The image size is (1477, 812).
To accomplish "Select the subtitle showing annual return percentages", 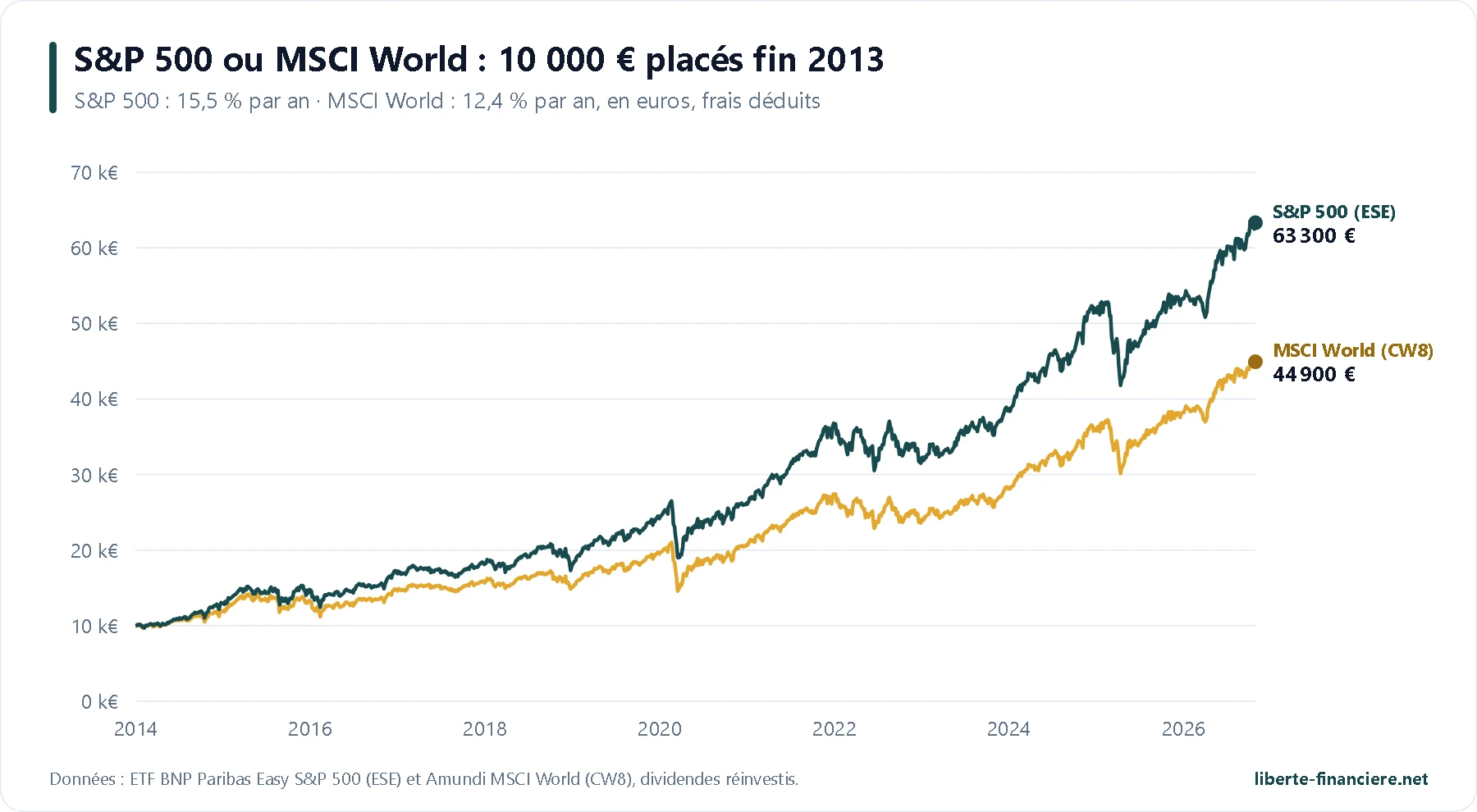I will point(447,101).
